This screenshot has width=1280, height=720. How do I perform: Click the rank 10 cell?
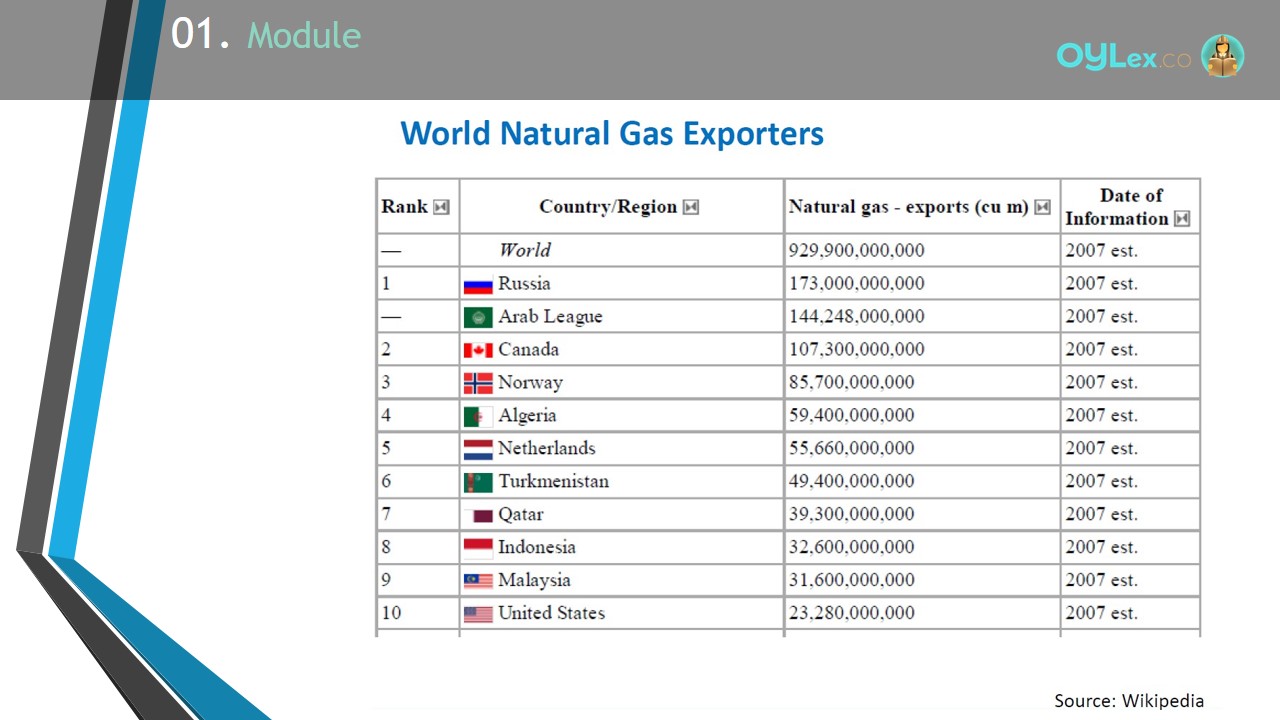pyautogui.click(x=418, y=613)
